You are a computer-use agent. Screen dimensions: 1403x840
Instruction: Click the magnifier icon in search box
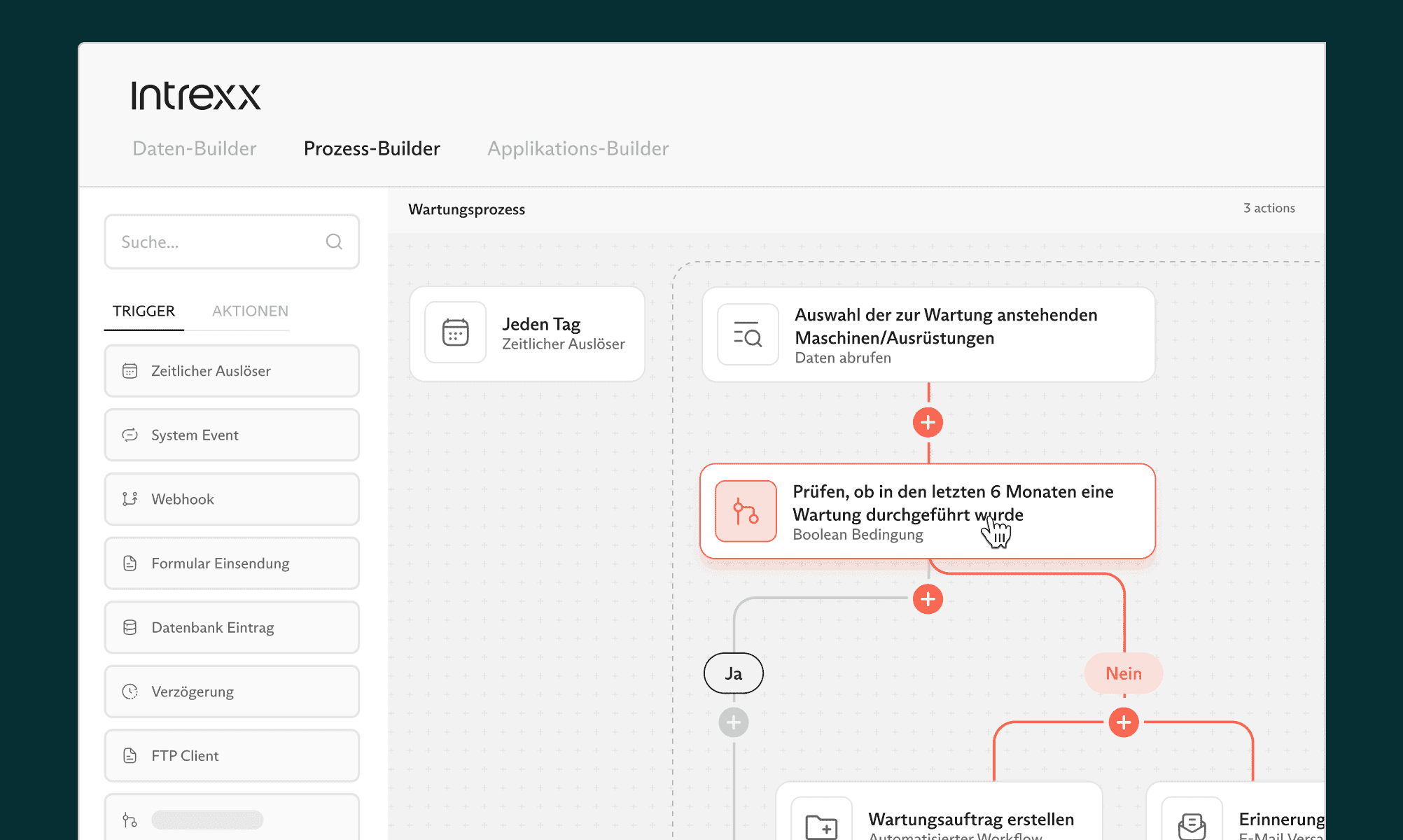pos(334,241)
